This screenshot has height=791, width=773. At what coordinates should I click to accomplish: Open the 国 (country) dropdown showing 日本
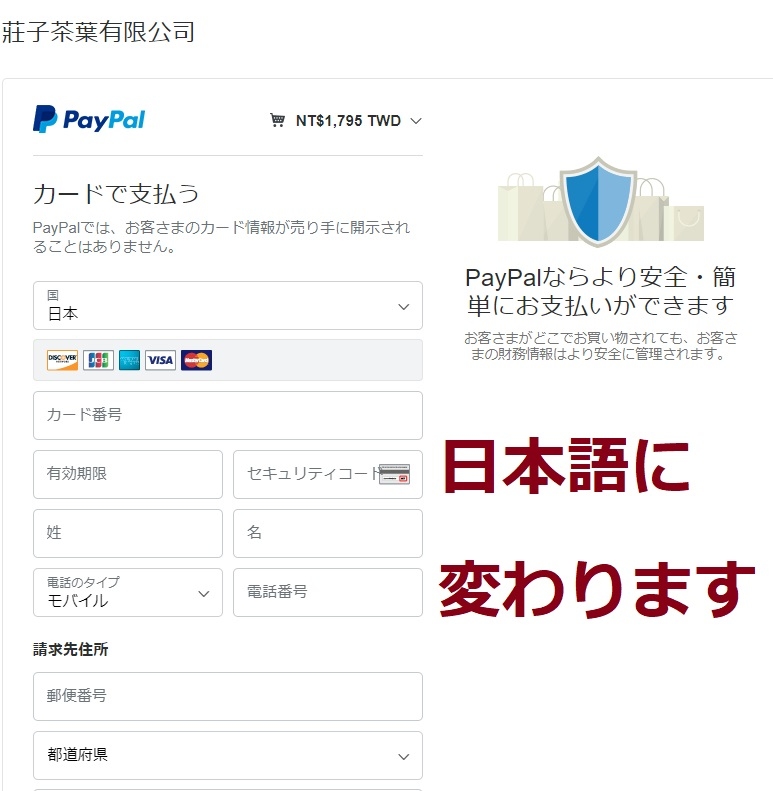click(228, 306)
